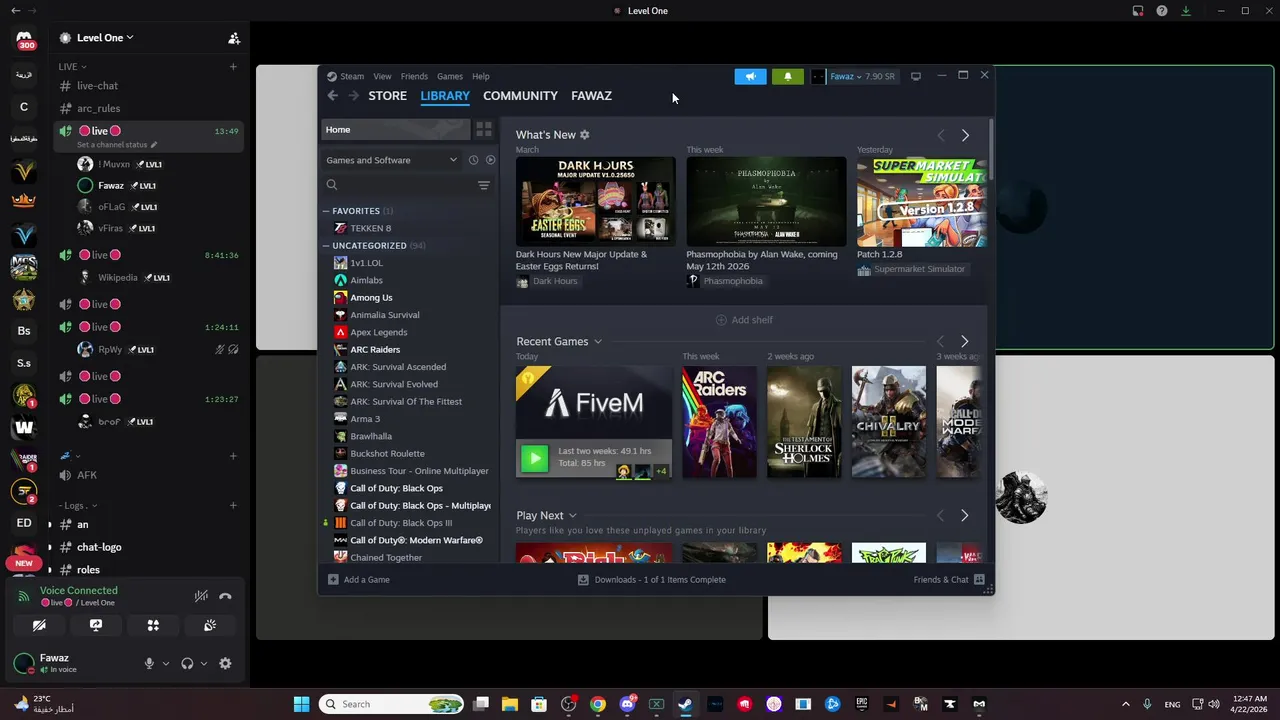This screenshot has height=720, width=1280.
Task: Collapse the Logs channel category
Action: pyautogui.click(x=79, y=506)
